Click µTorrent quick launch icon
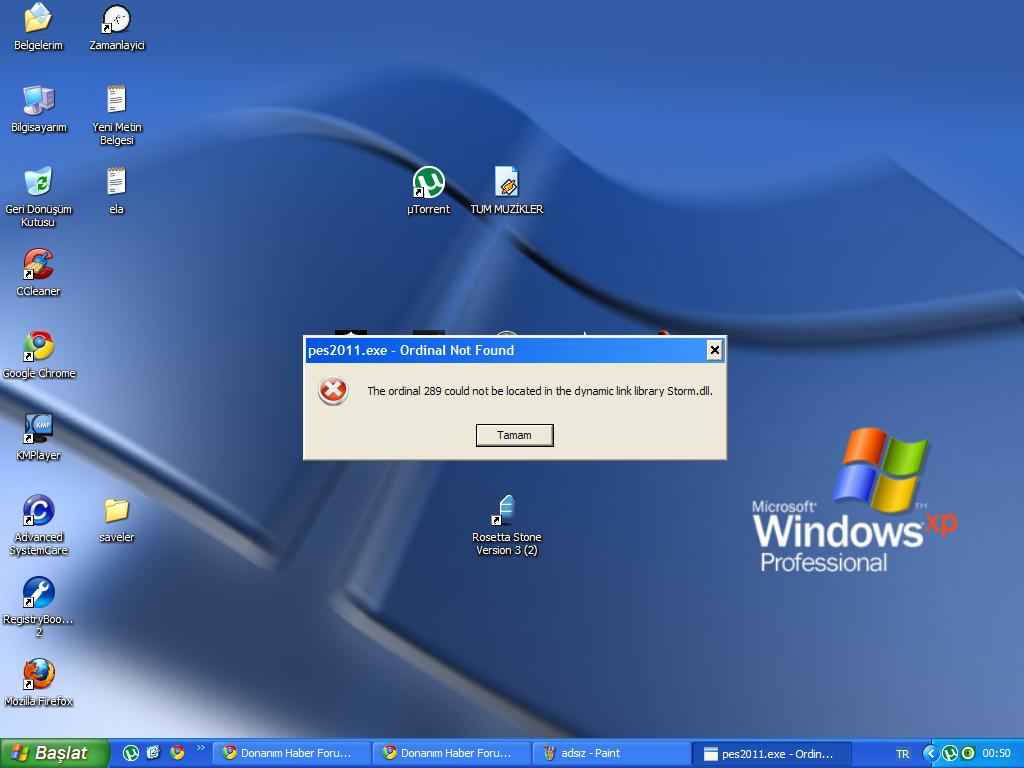1024x768 pixels. coord(131,753)
